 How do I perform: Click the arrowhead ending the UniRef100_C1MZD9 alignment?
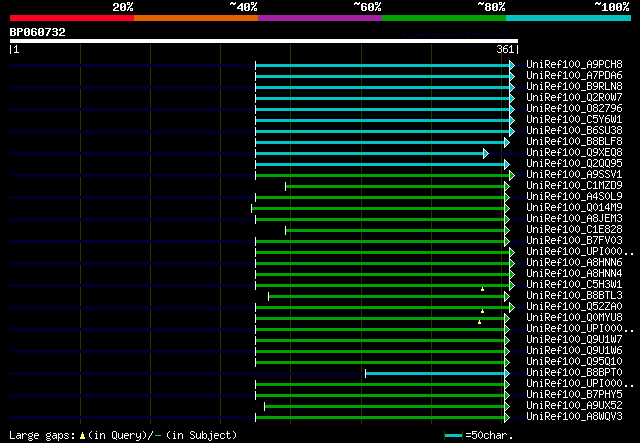[x=507, y=187]
